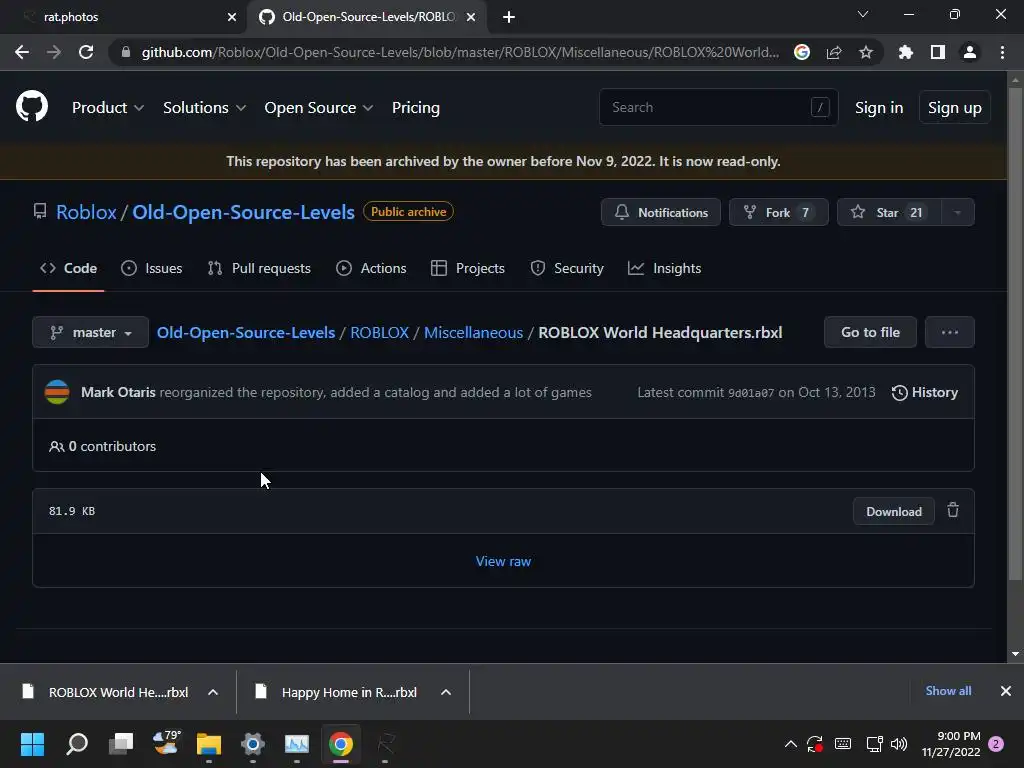Click Go to file button
Screen dimensions: 1024x768
pyautogui.click(x=870, y=332)
